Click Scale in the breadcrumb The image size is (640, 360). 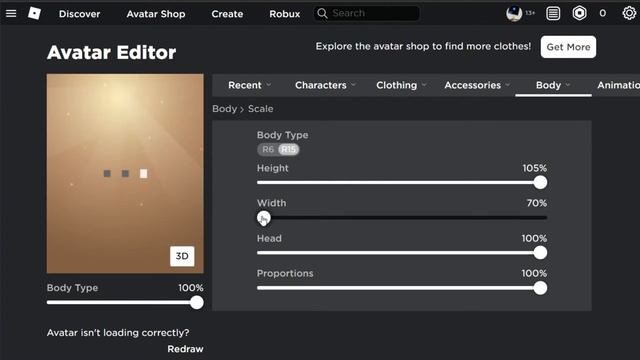(x=260, y=109)
